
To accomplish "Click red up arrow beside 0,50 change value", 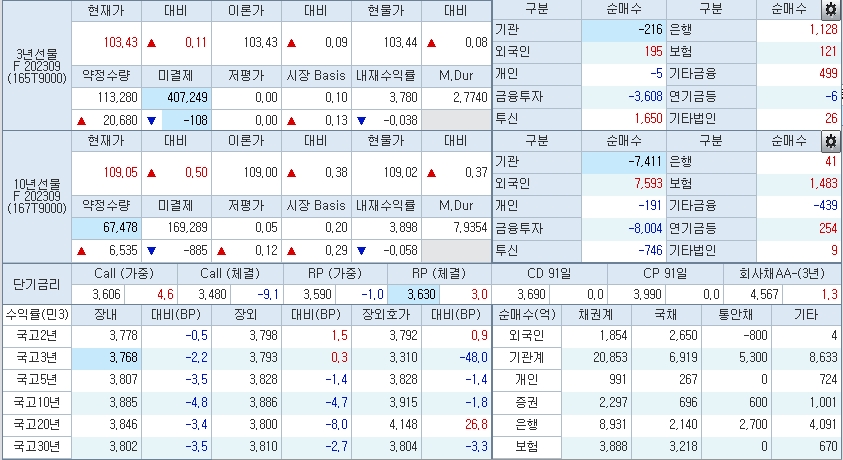I will [x=152, y=173].
